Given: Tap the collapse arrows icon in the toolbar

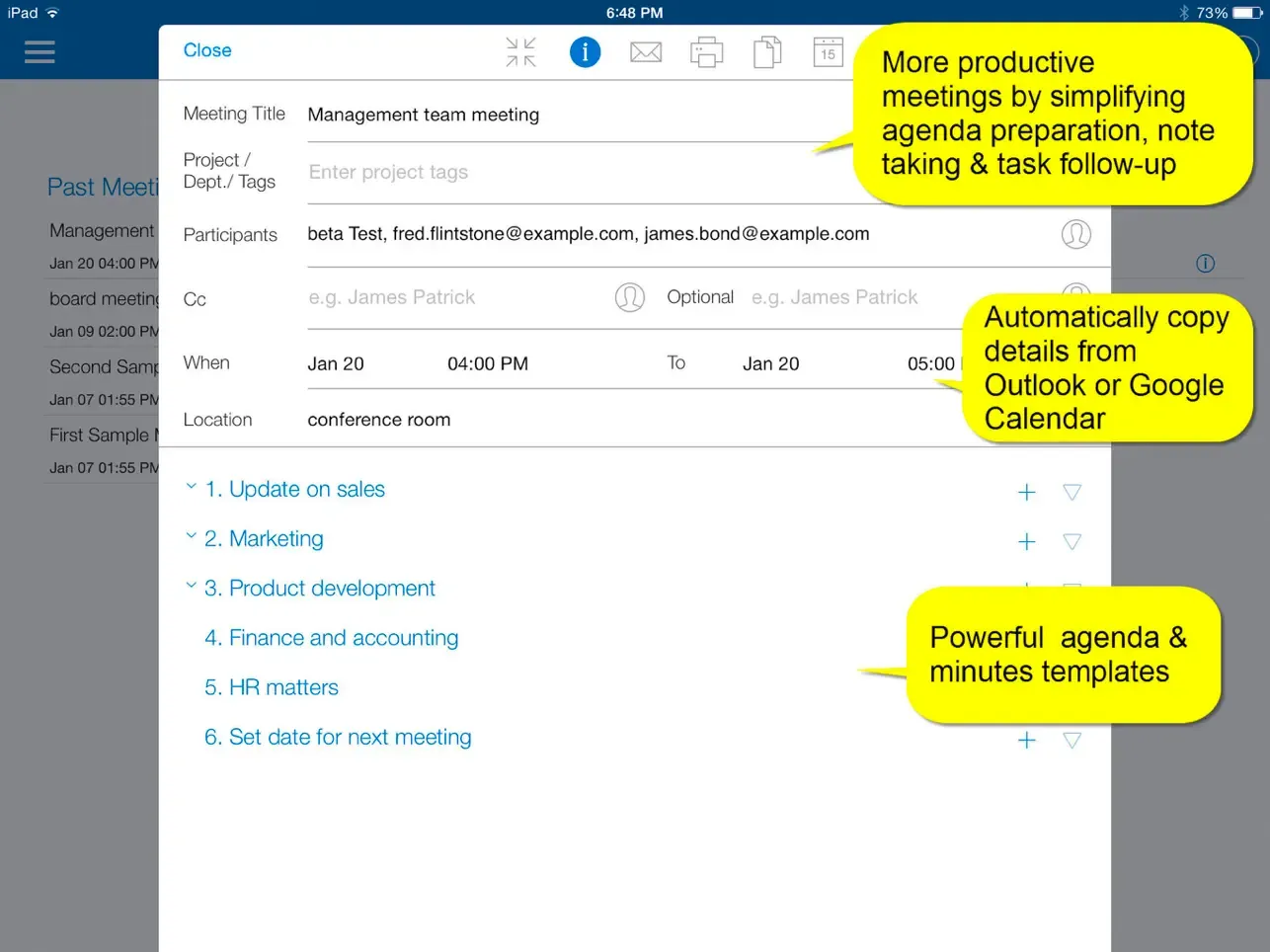Looking at the screenshot, I should click(520, 51).
